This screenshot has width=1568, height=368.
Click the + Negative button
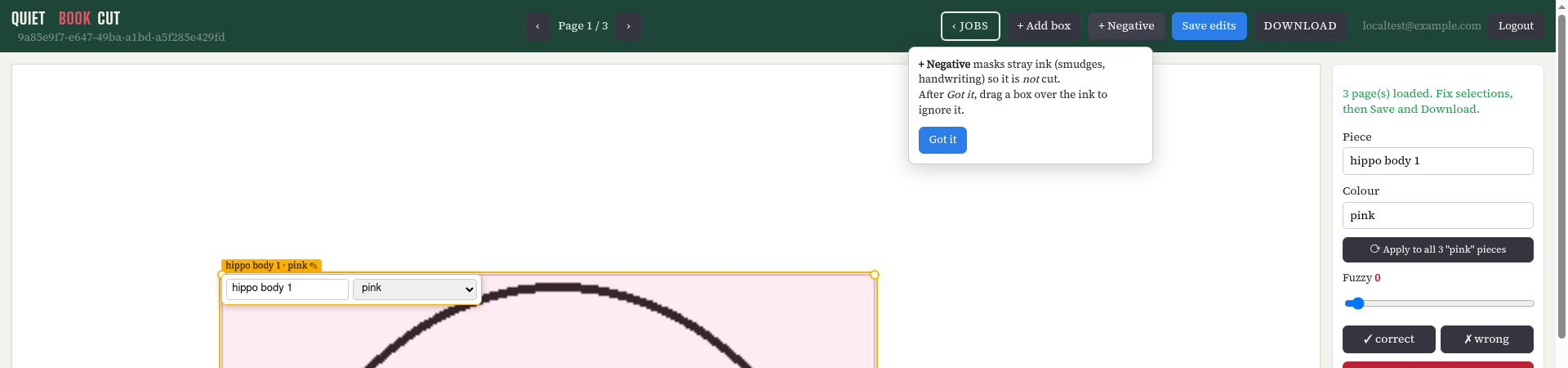[1126, 26]
